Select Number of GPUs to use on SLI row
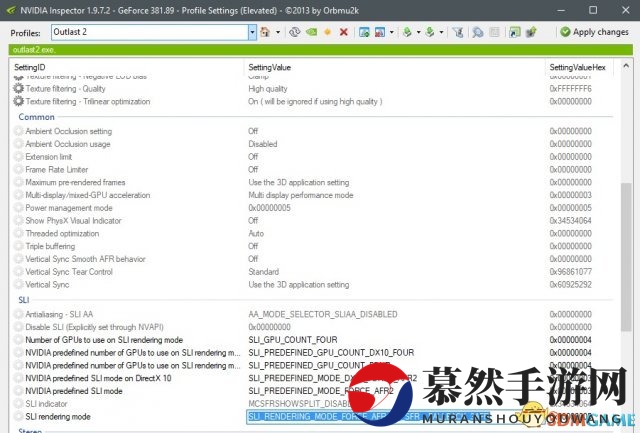640x433 pixels. pos(312,340)
